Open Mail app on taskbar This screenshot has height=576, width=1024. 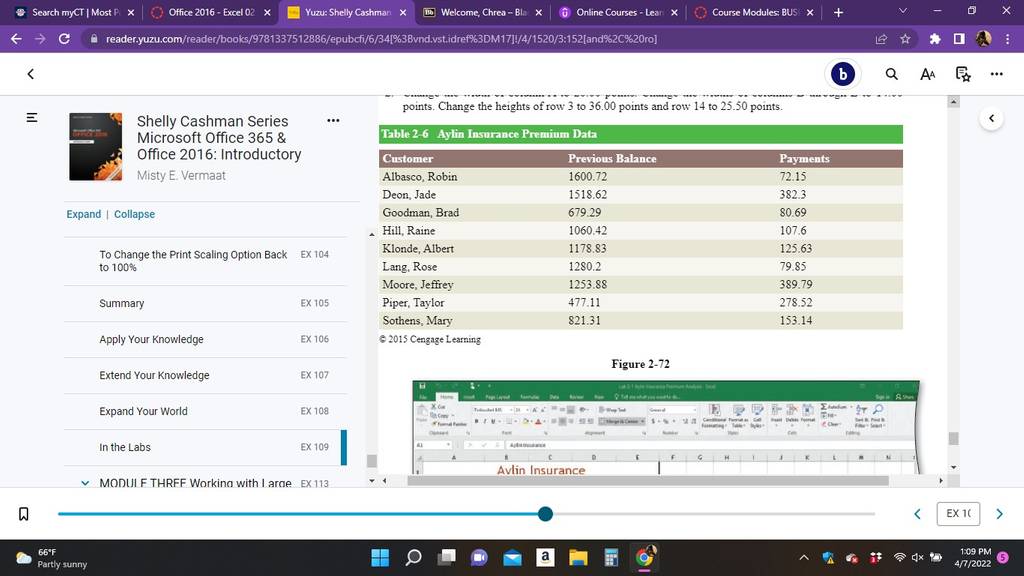512,557
